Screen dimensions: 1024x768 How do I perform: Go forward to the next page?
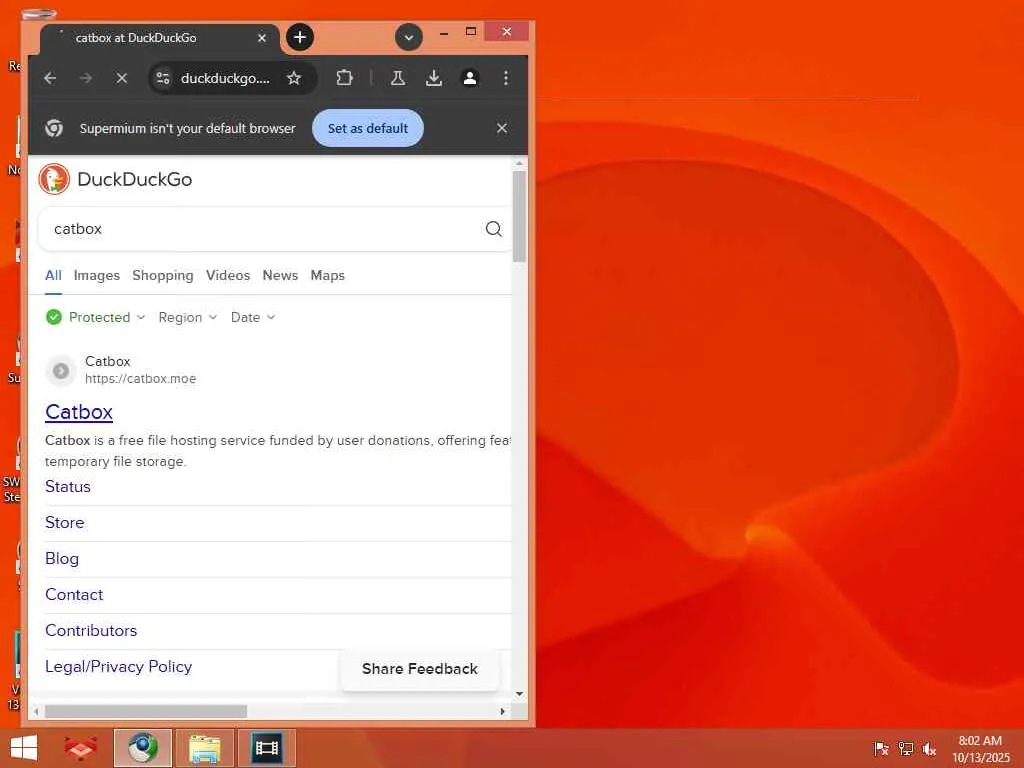(x=86, y=78)
